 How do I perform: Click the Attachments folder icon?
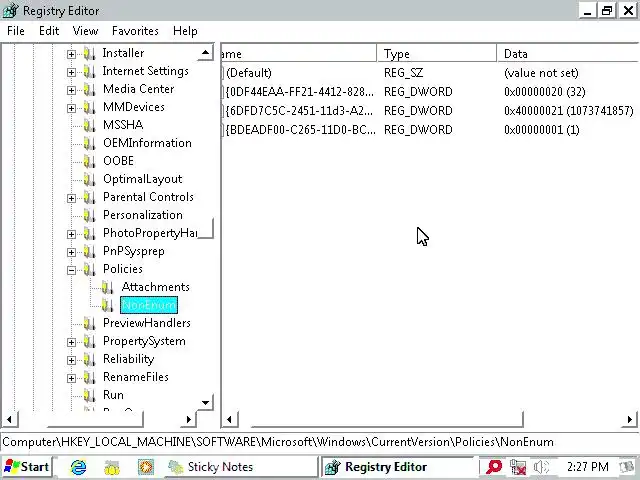tap(107, 287)
